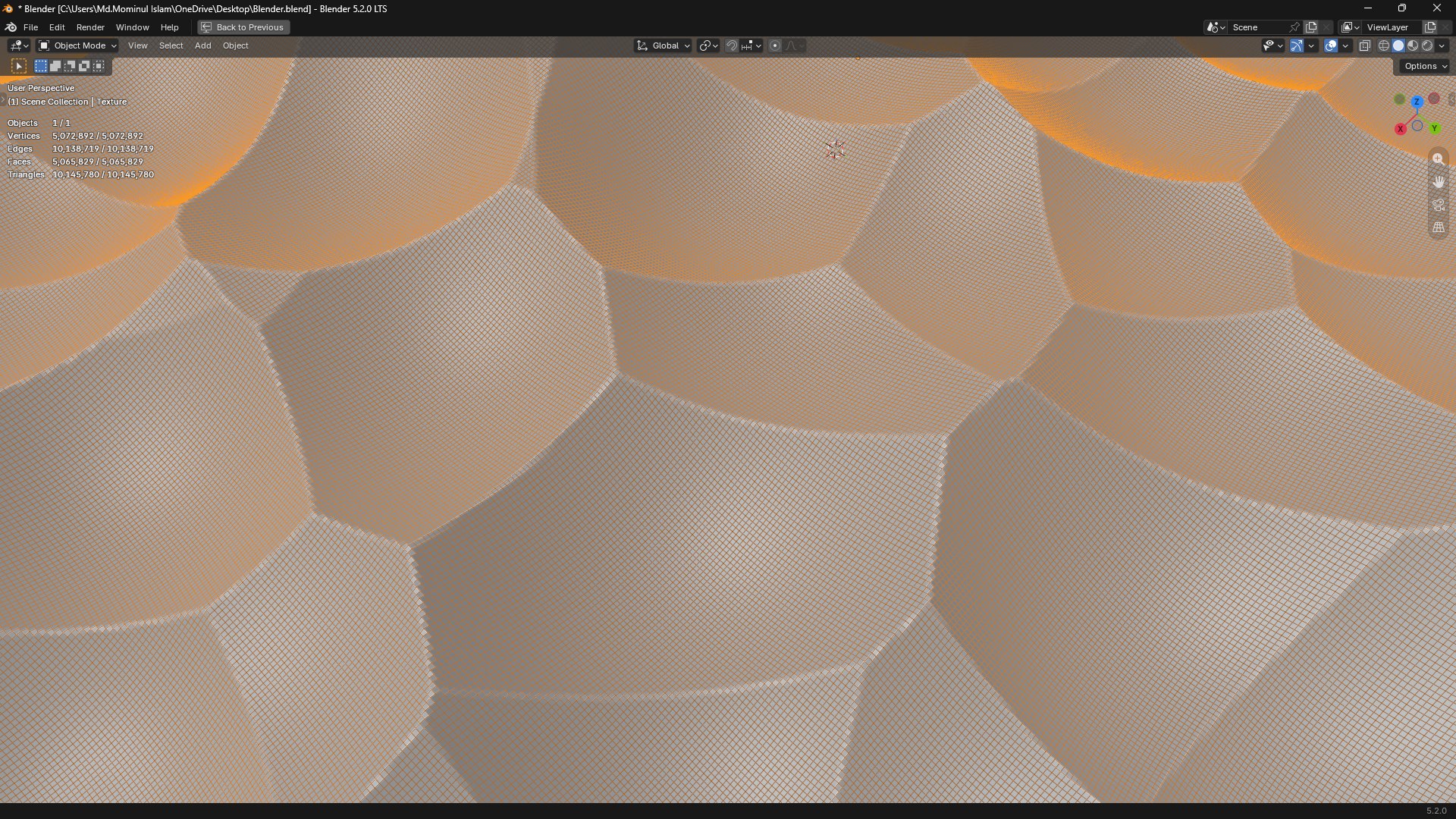
Task: Choose Invert existing selection mode
Action: tap(84, 67)
